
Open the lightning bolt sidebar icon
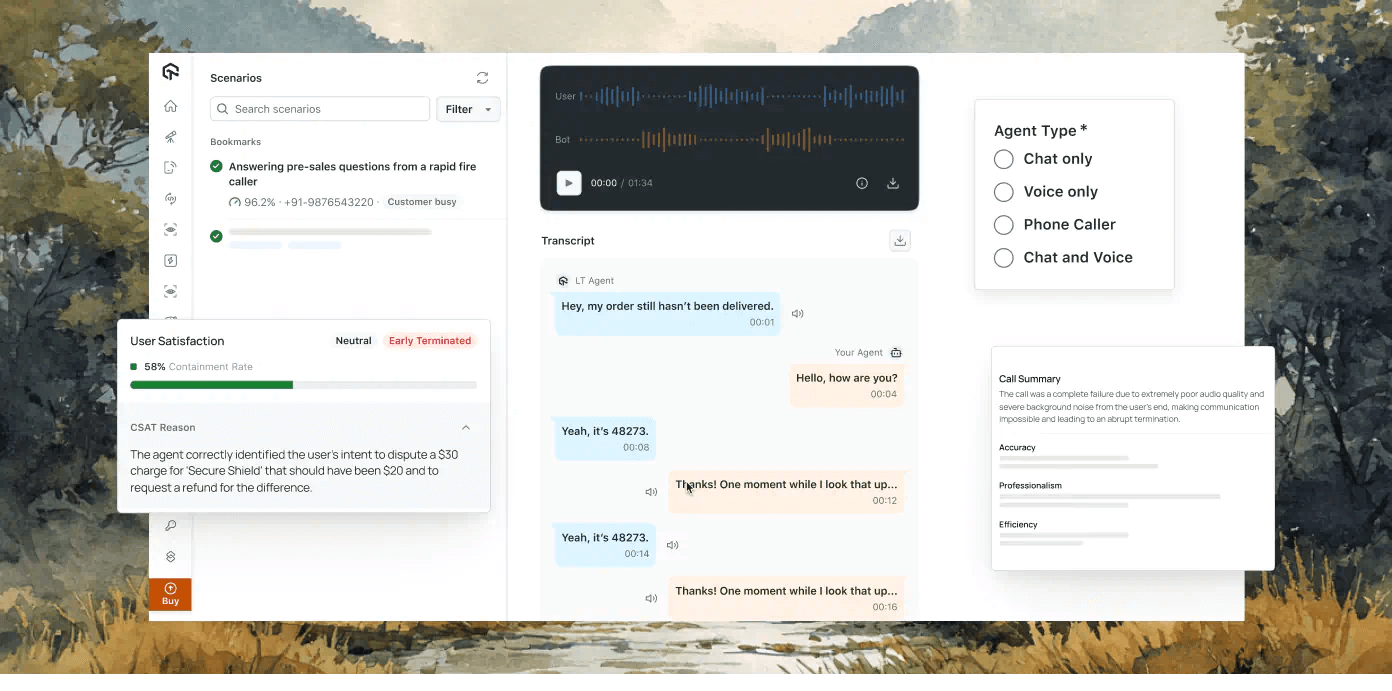click(x=170, y=261)
